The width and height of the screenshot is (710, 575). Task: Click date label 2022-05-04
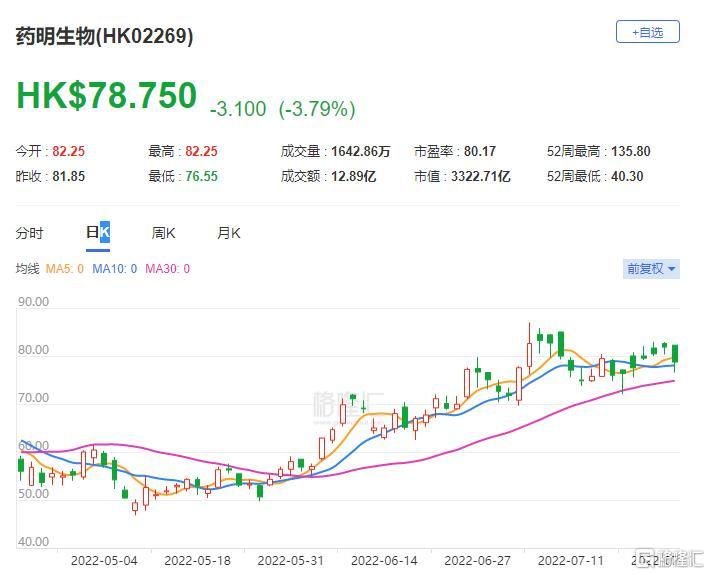(104, 561)
